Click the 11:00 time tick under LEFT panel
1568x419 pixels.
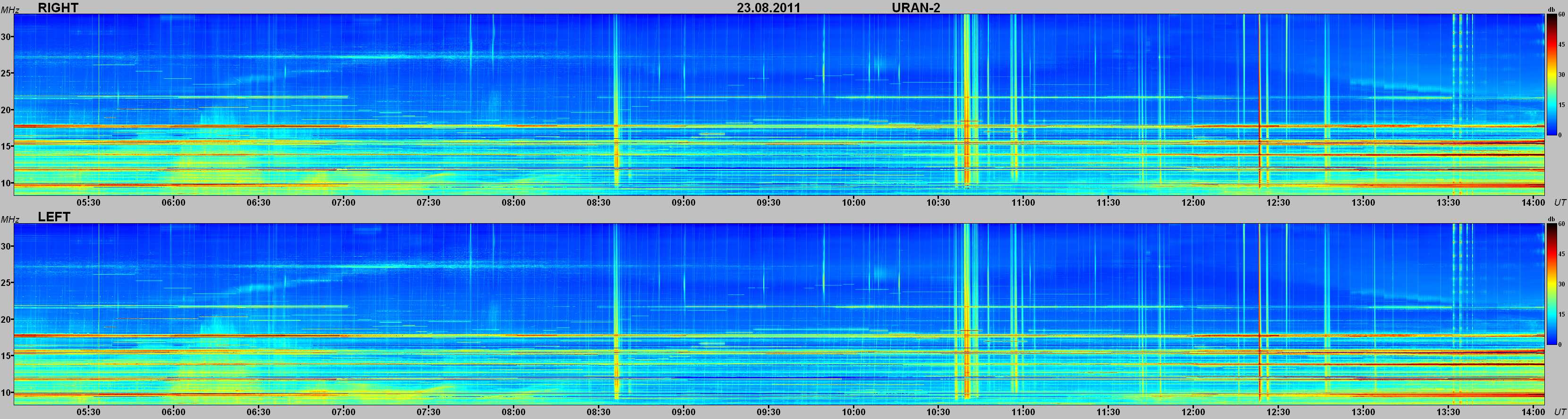pyautogui.click(x=1023, y=412)
